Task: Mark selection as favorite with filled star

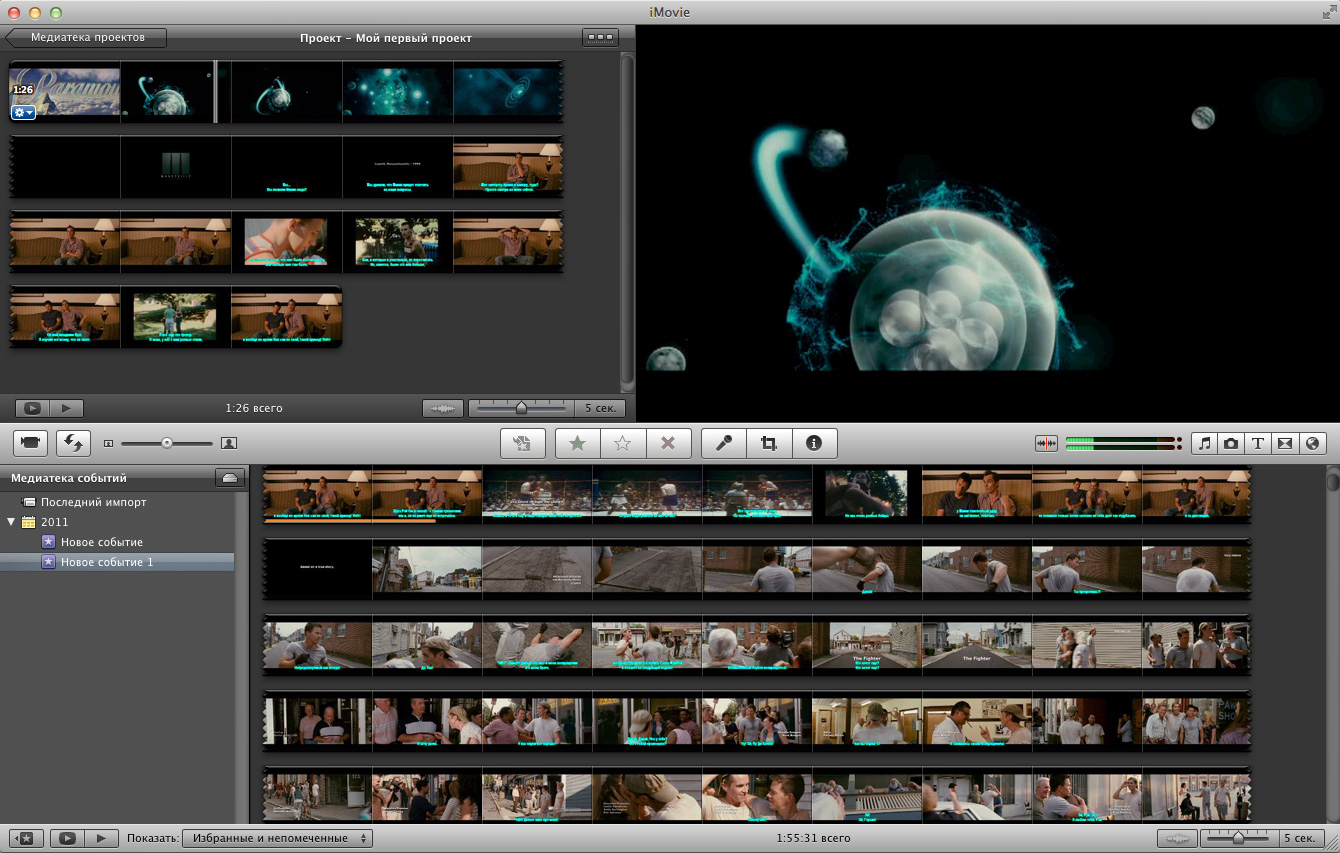Action: (577, 443)
